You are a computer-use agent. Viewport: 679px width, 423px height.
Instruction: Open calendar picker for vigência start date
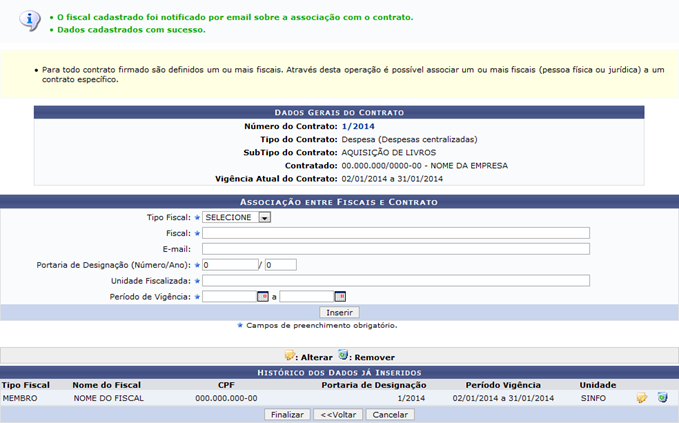click(263, 297)
